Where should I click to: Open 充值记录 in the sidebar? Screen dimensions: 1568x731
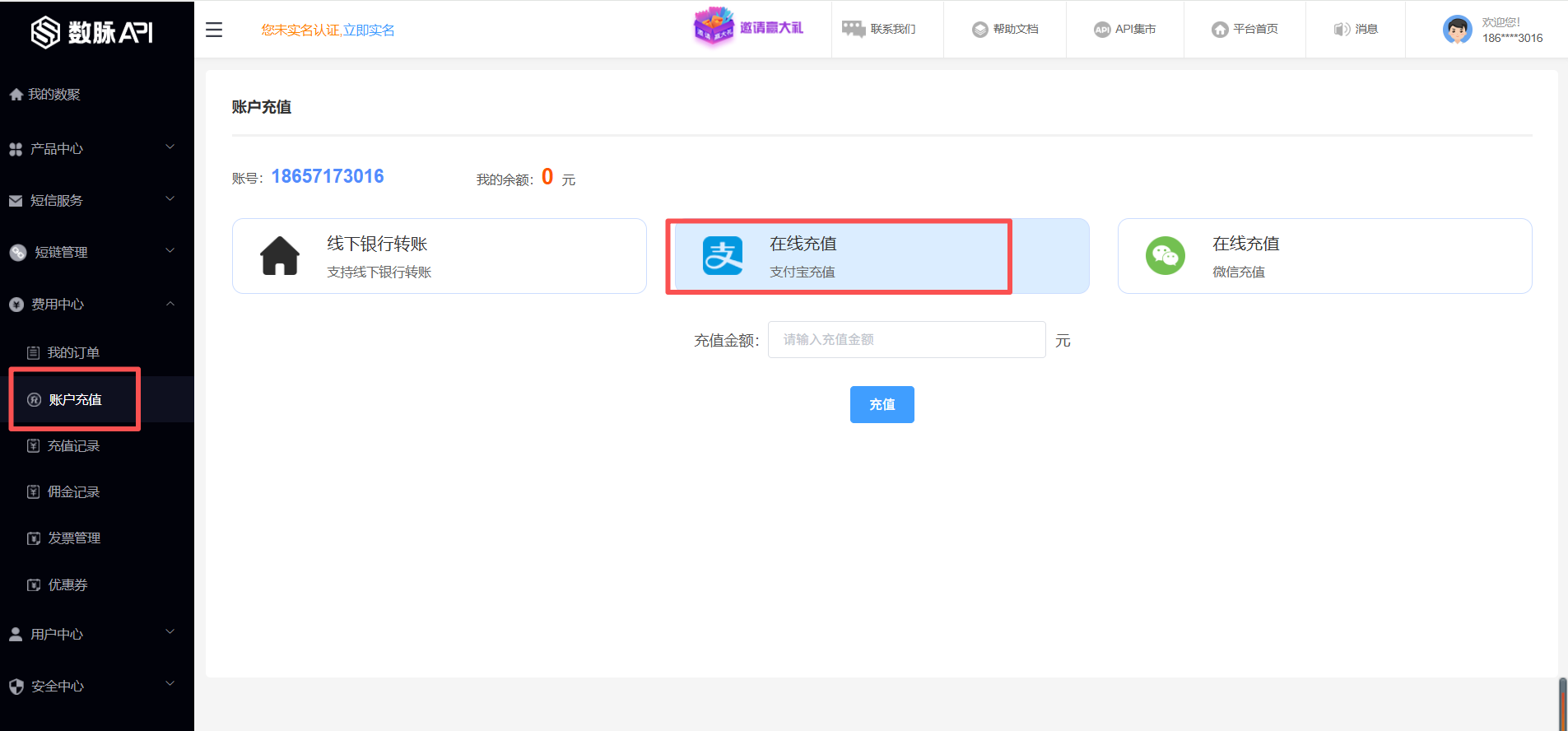point(73,445)
